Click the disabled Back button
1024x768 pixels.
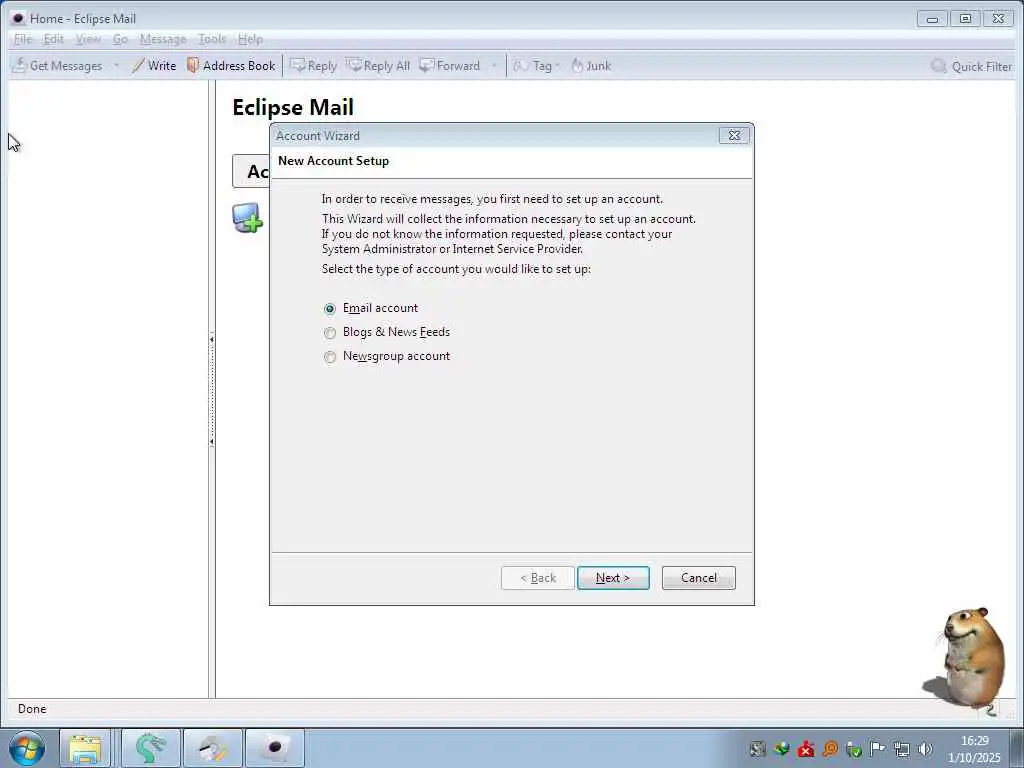[x=537, y=578]
